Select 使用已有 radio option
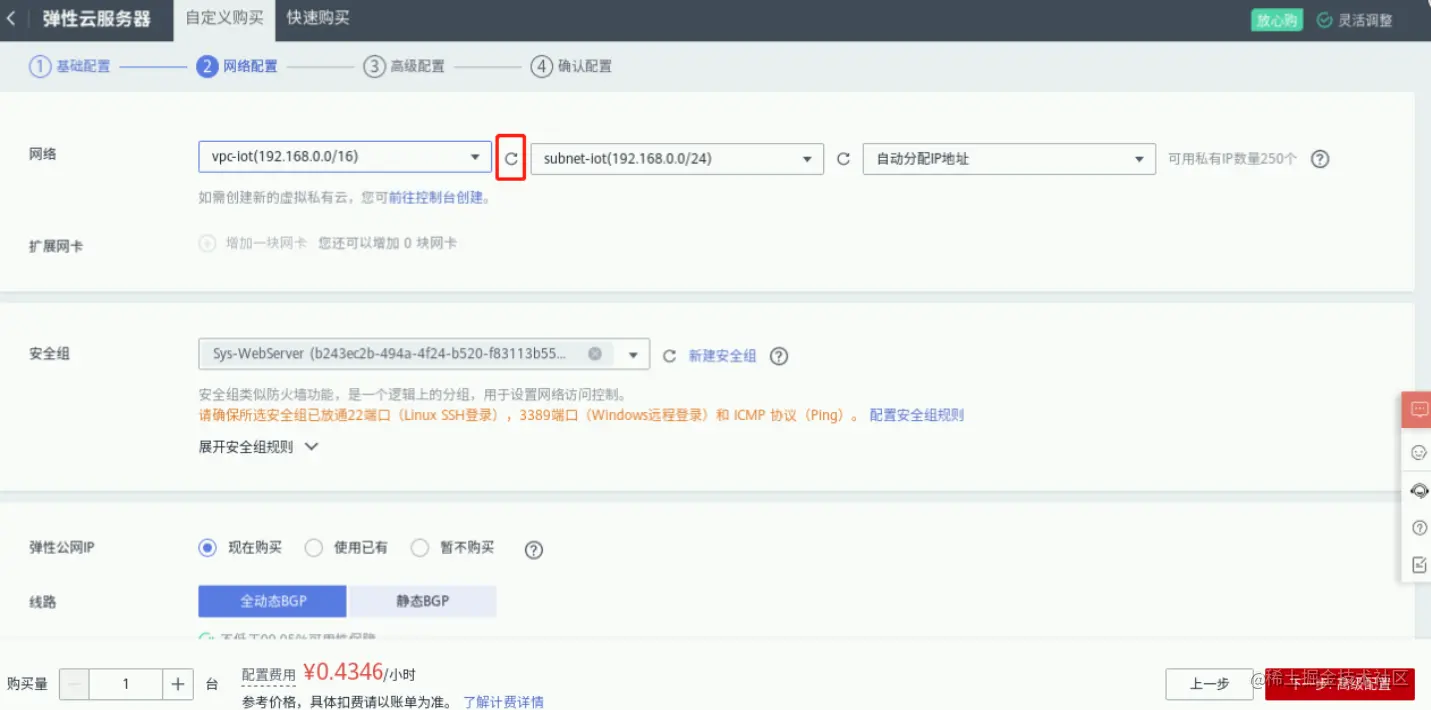The image size is (1431, 710). (x=314, y=547)
